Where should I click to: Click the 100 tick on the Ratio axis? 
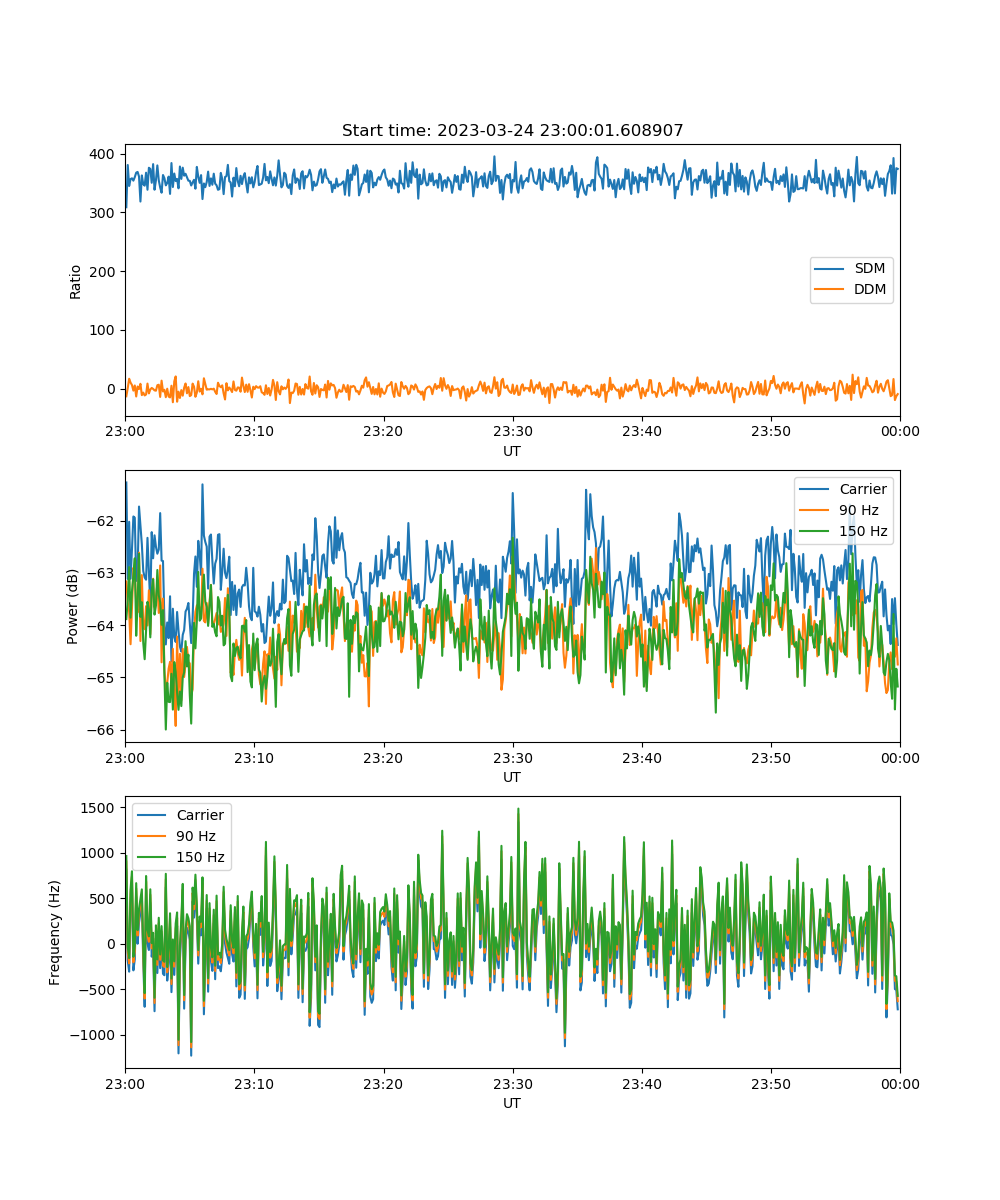(104, 330)
